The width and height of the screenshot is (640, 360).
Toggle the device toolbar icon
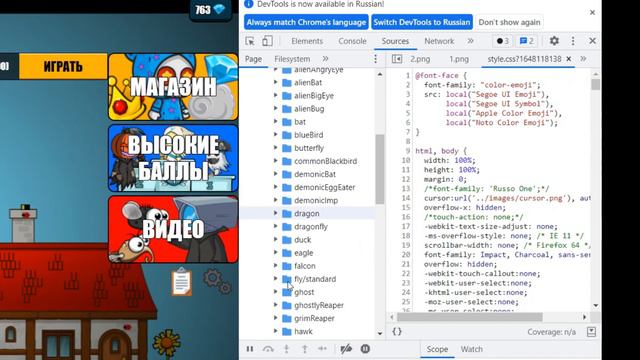[267, 41]
